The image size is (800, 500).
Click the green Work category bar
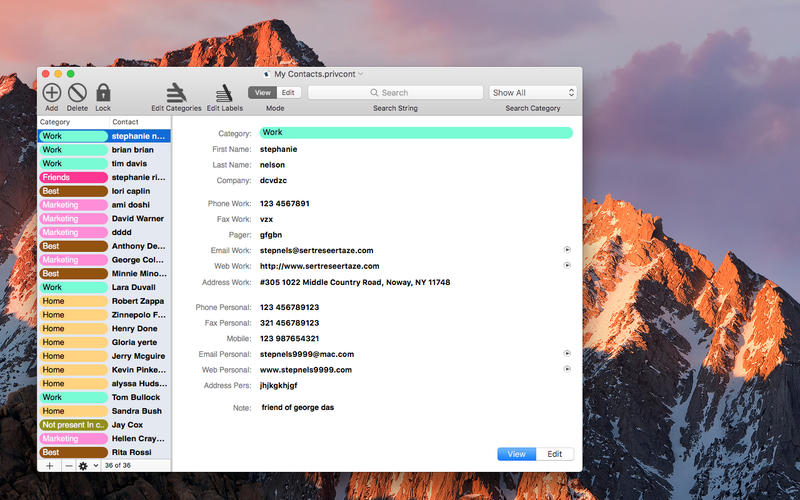416,133
